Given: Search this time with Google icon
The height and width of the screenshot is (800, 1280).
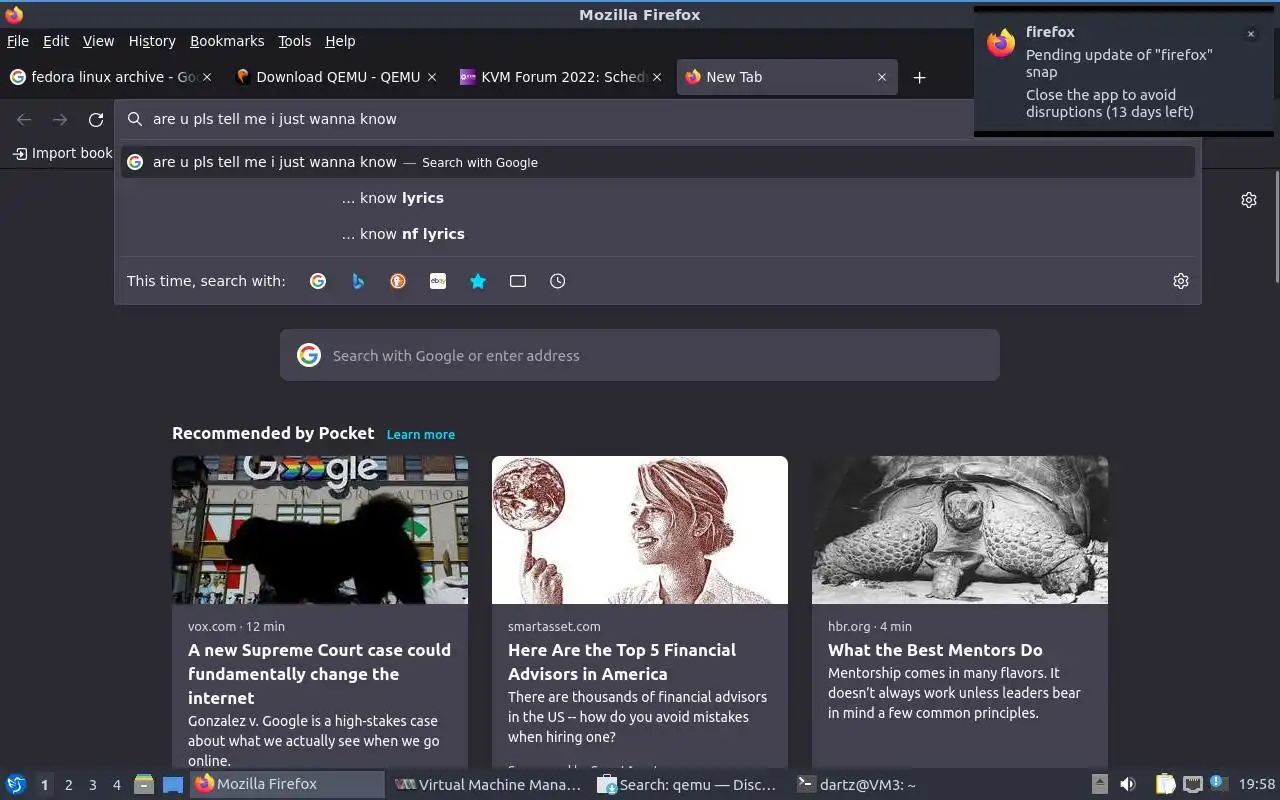Looking at the screenshot, I should pos(318,281).
